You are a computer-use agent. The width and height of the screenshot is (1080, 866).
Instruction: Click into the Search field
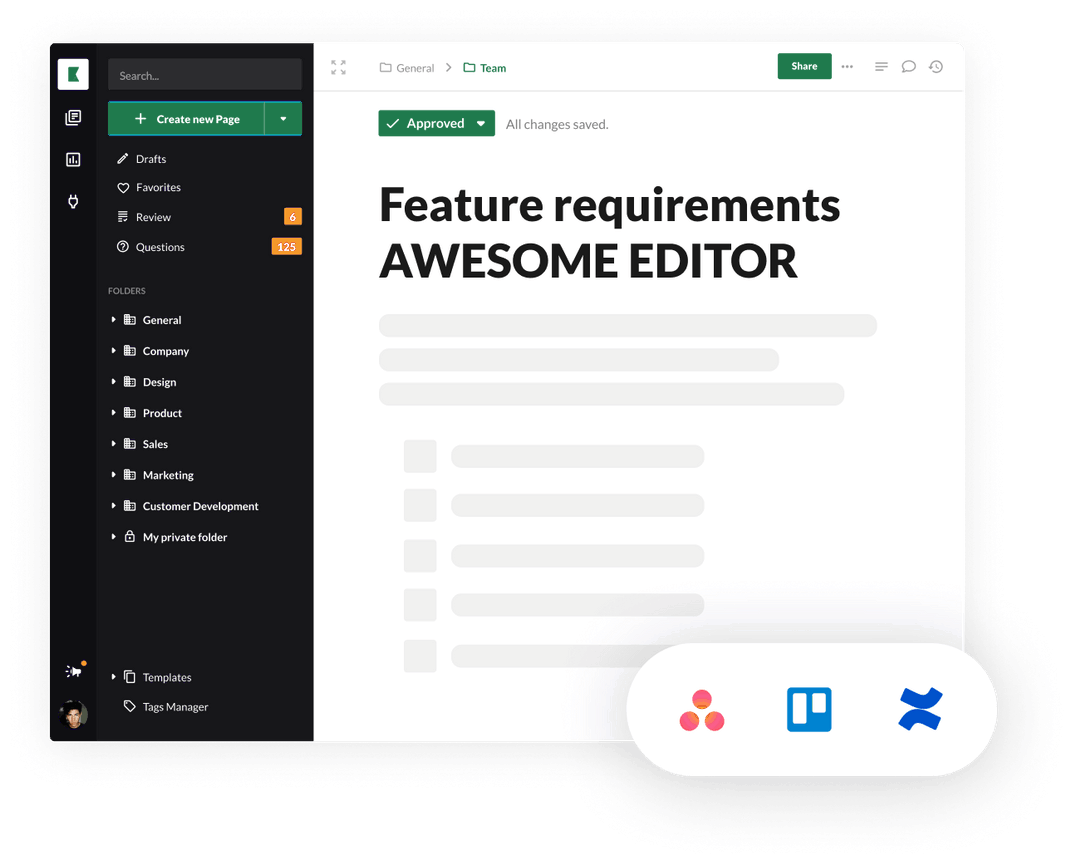click(205, 74)
